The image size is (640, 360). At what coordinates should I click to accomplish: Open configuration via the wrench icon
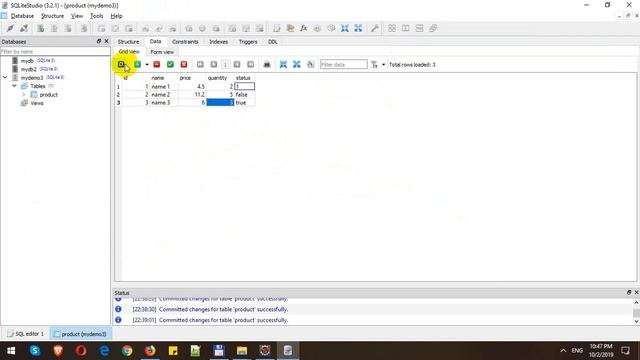pyautogui.click(x=374, y=28)
